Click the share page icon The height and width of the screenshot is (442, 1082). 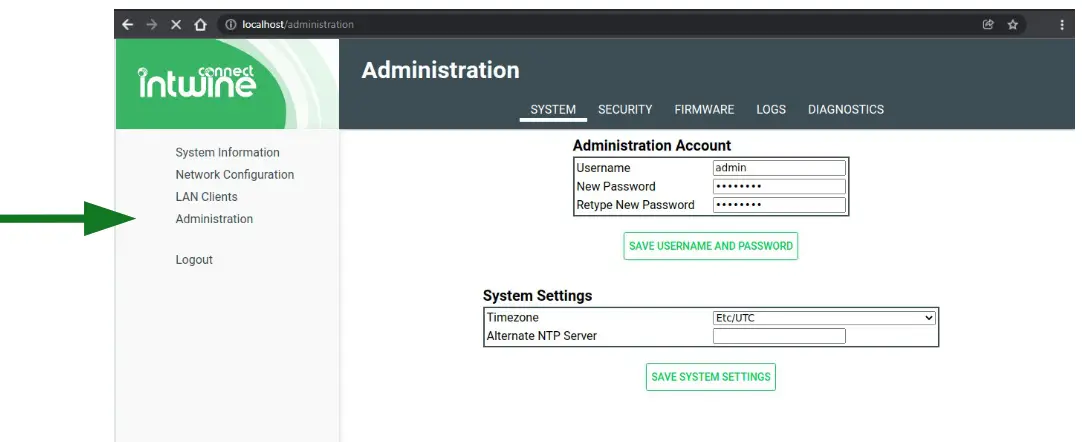point(989,24)
